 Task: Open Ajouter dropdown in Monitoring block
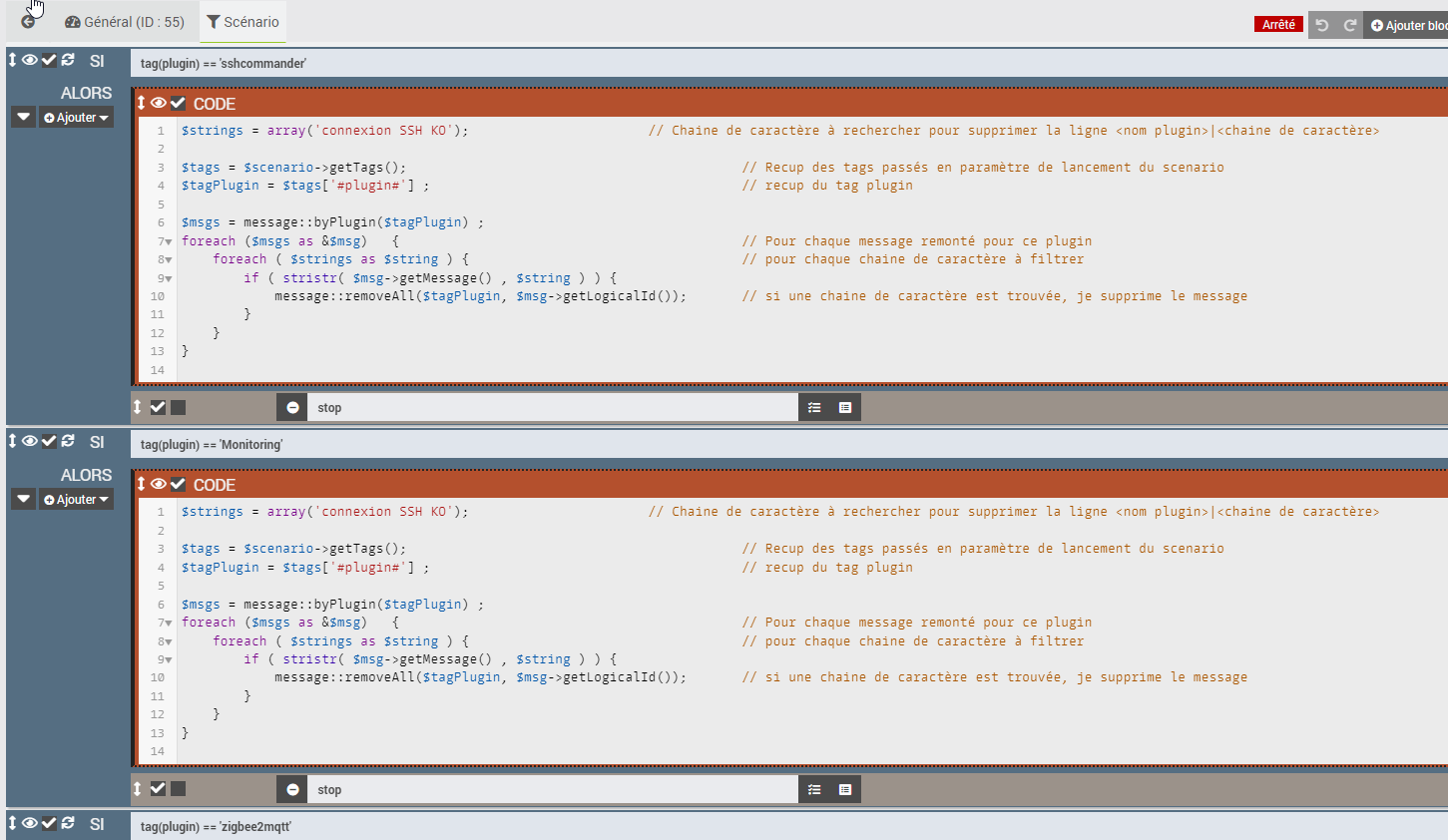(x=76, y=499)
